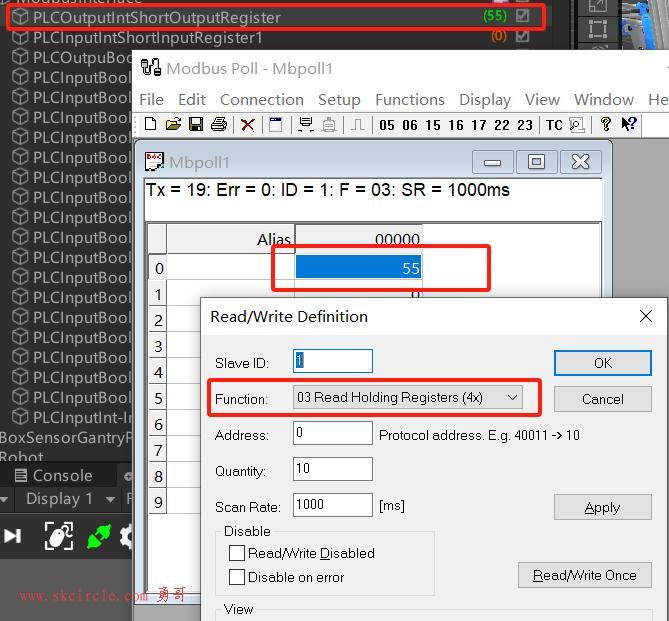This screenshot has width=669, height=621.
Task: Select the cell with value 55
Action: coord(358,267)
